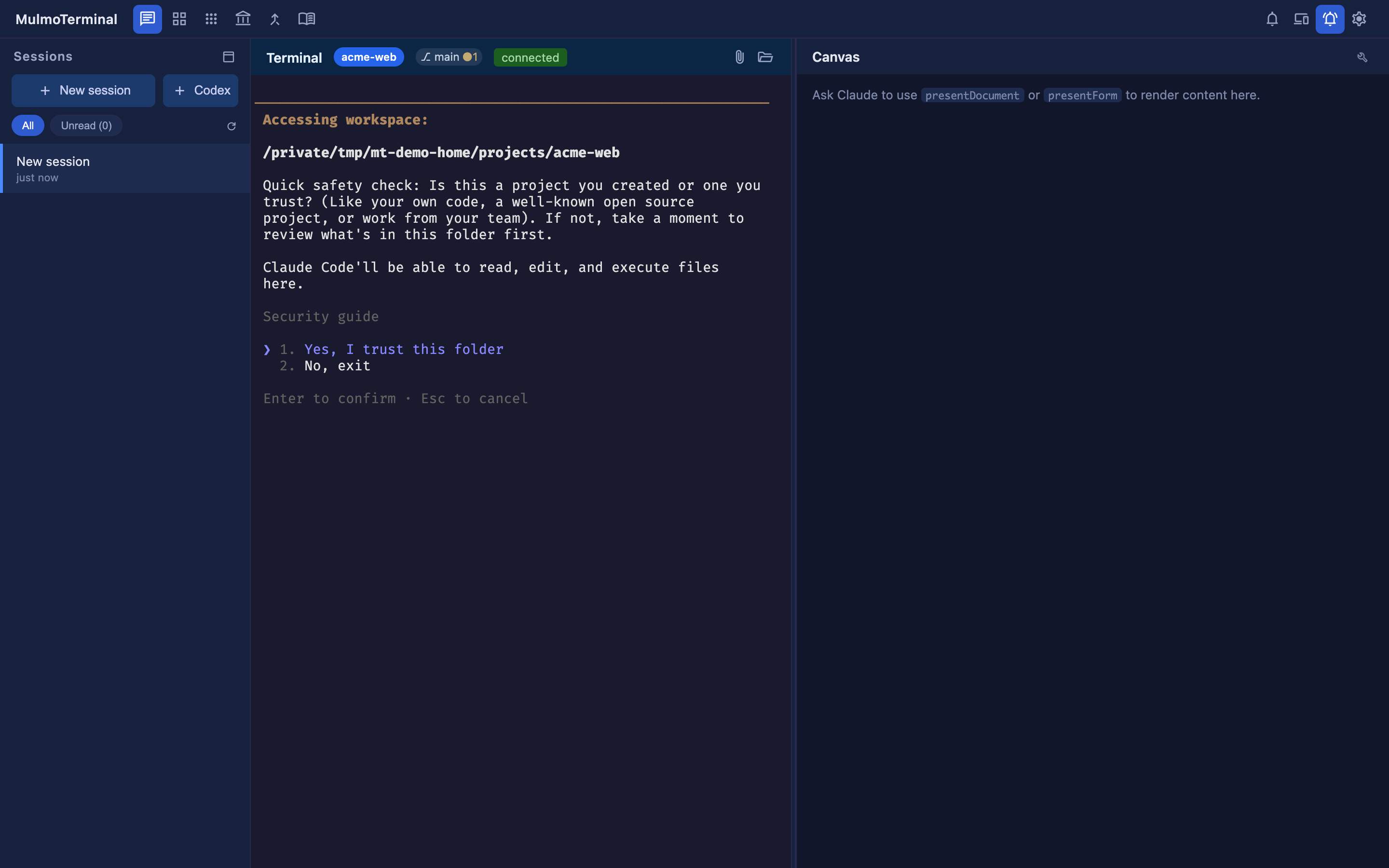Open the bank building icon in top bar
The image size is (1389, 868).
(x=243, y=19)
